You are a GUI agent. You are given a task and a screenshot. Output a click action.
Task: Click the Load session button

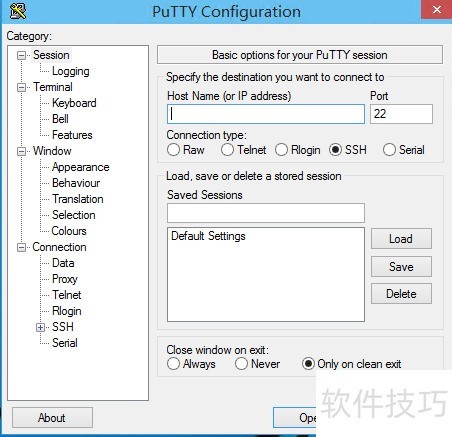(401, 239)
